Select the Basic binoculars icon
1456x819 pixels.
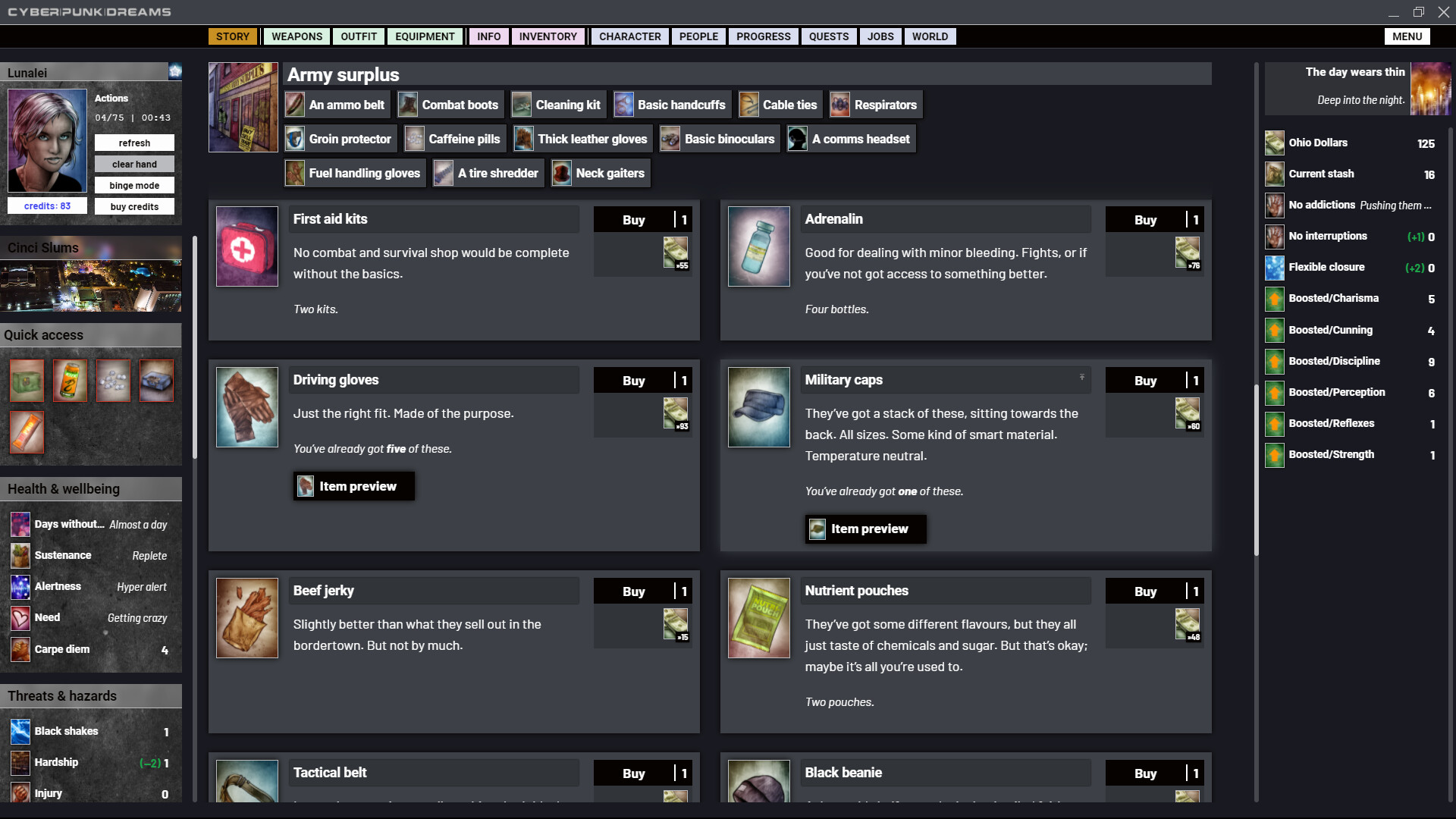(669, 138)
